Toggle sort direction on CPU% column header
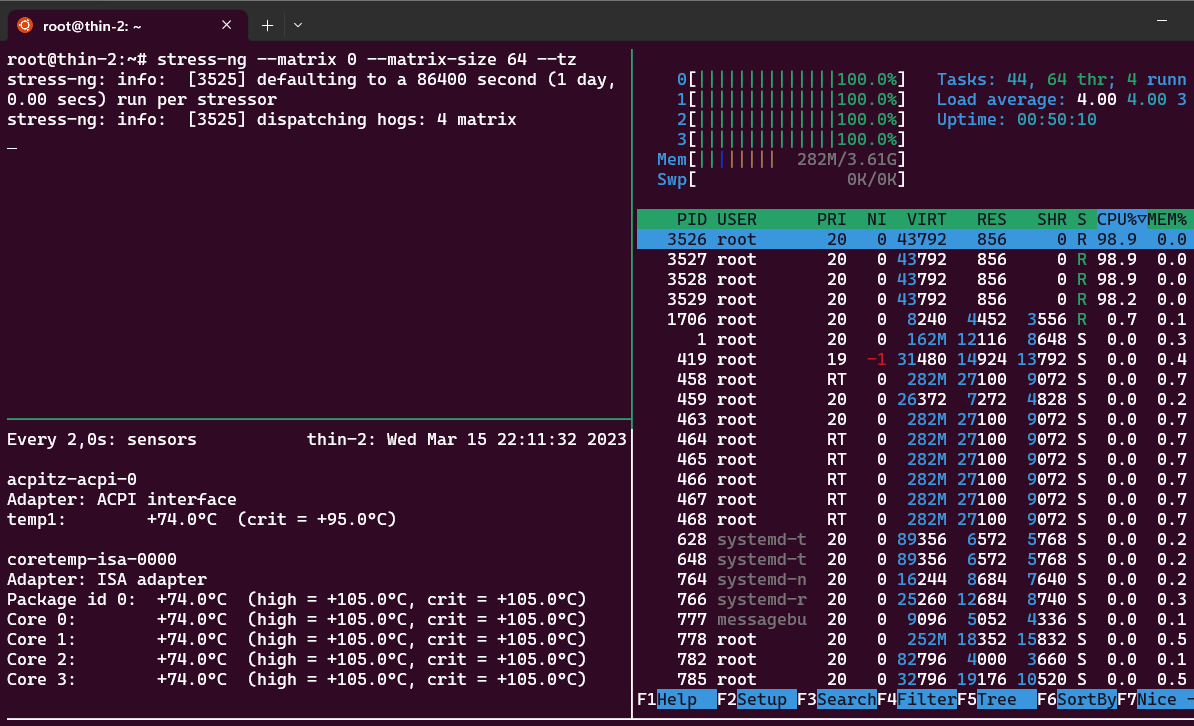 click(1122, 219)
